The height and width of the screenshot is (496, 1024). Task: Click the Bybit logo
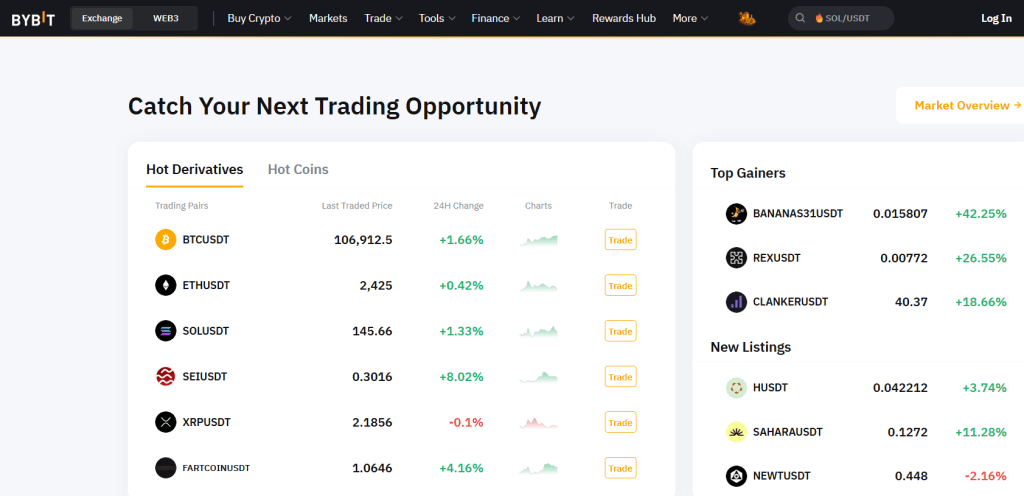click(34, 18)
